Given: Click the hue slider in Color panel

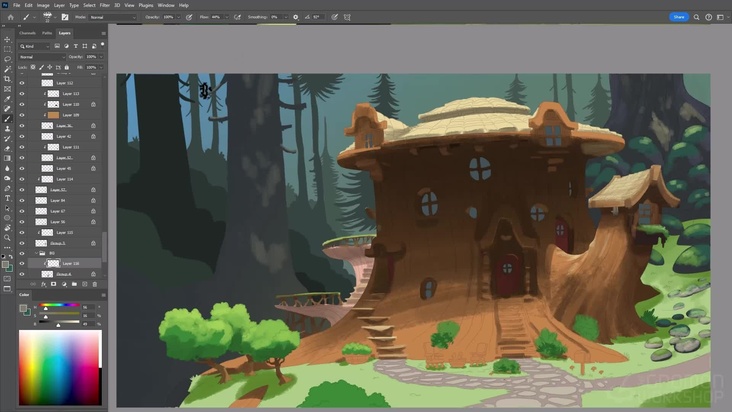Looking at the screenshot, I should [x=58, y=305].
